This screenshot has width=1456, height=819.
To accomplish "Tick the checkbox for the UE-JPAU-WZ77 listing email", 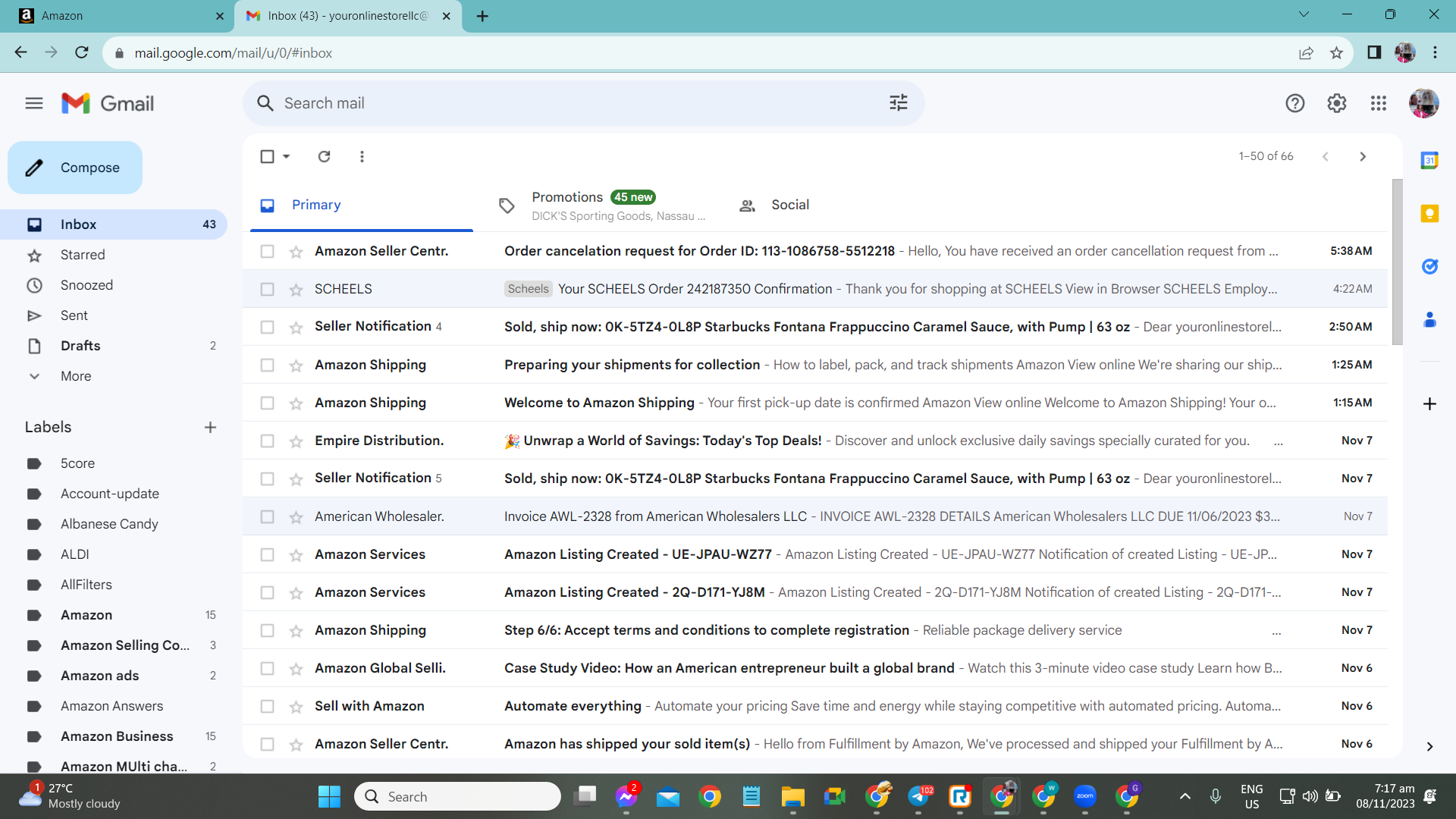I will (x=267, y=554).
